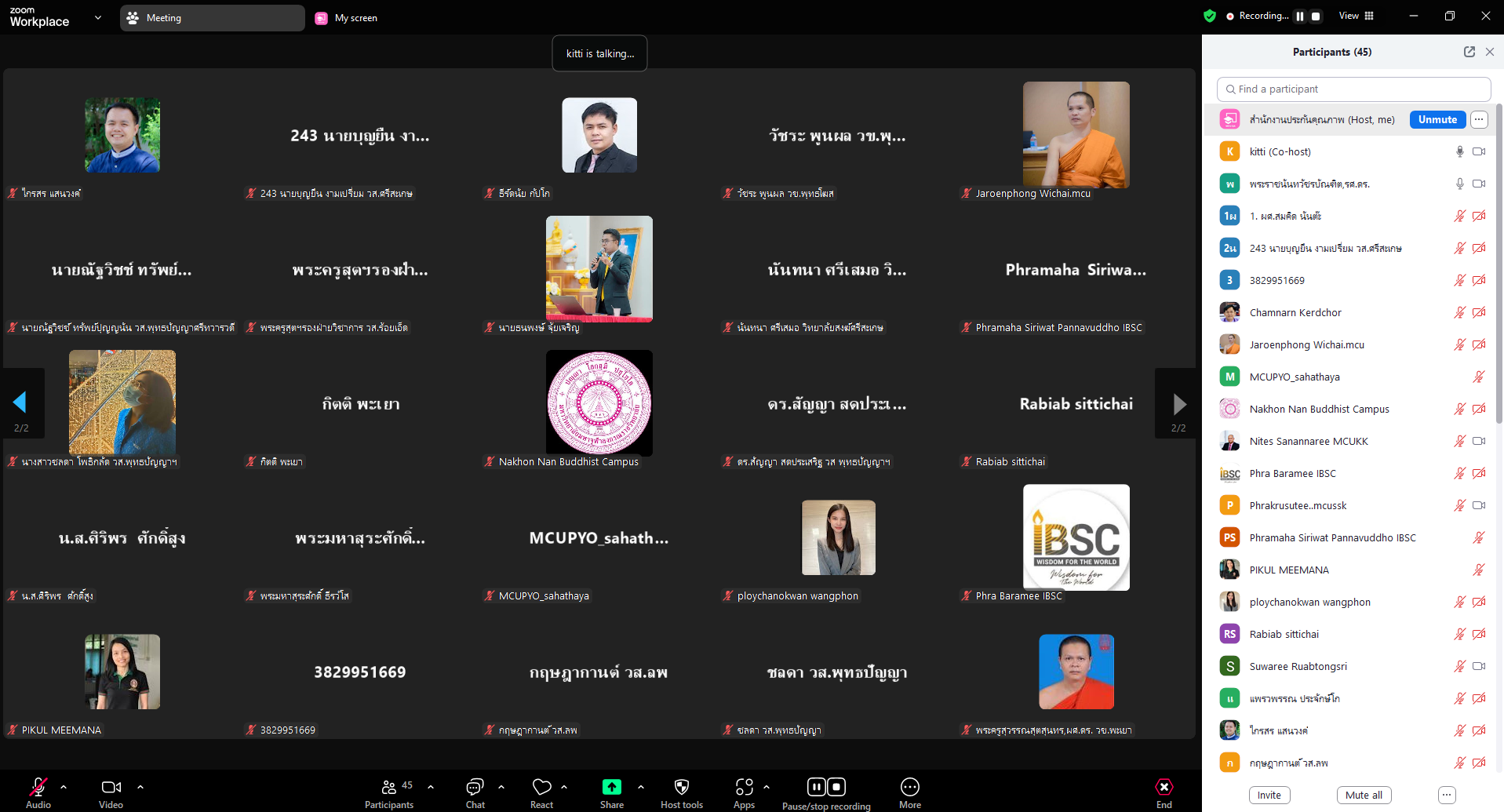The image size is (1504, 812).
Task: Click the Mute all button
Action: pos(1364,795)
